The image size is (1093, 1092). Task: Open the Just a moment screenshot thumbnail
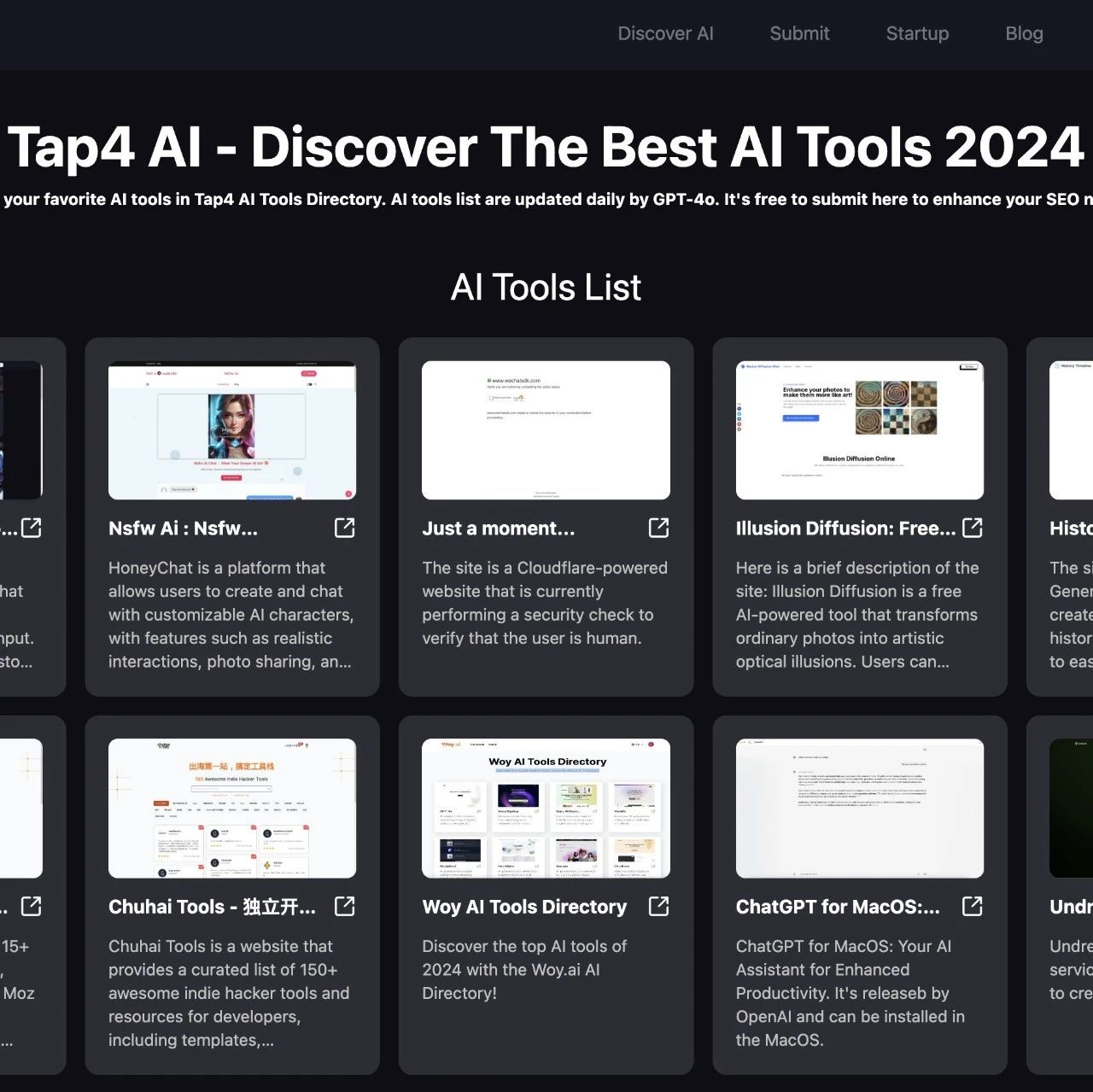pyautogui.click(x=546, y=430)
